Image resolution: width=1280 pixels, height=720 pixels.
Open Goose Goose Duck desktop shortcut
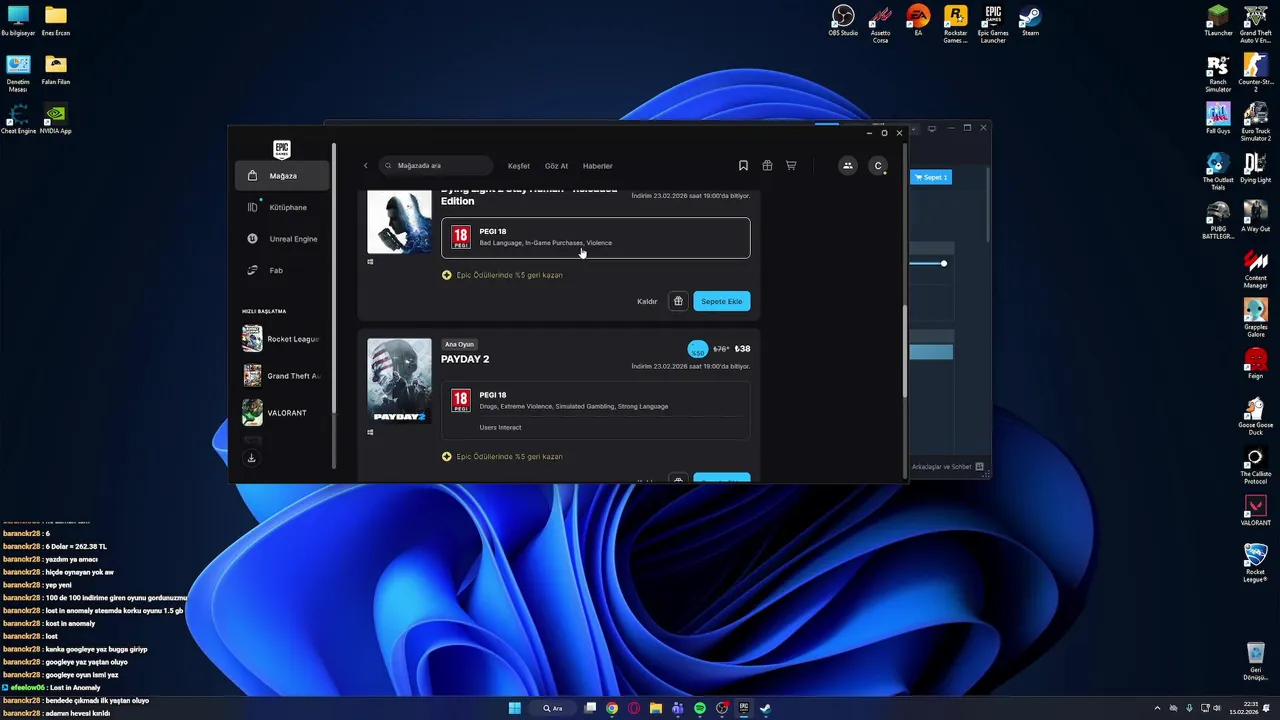pos(1256,416)
